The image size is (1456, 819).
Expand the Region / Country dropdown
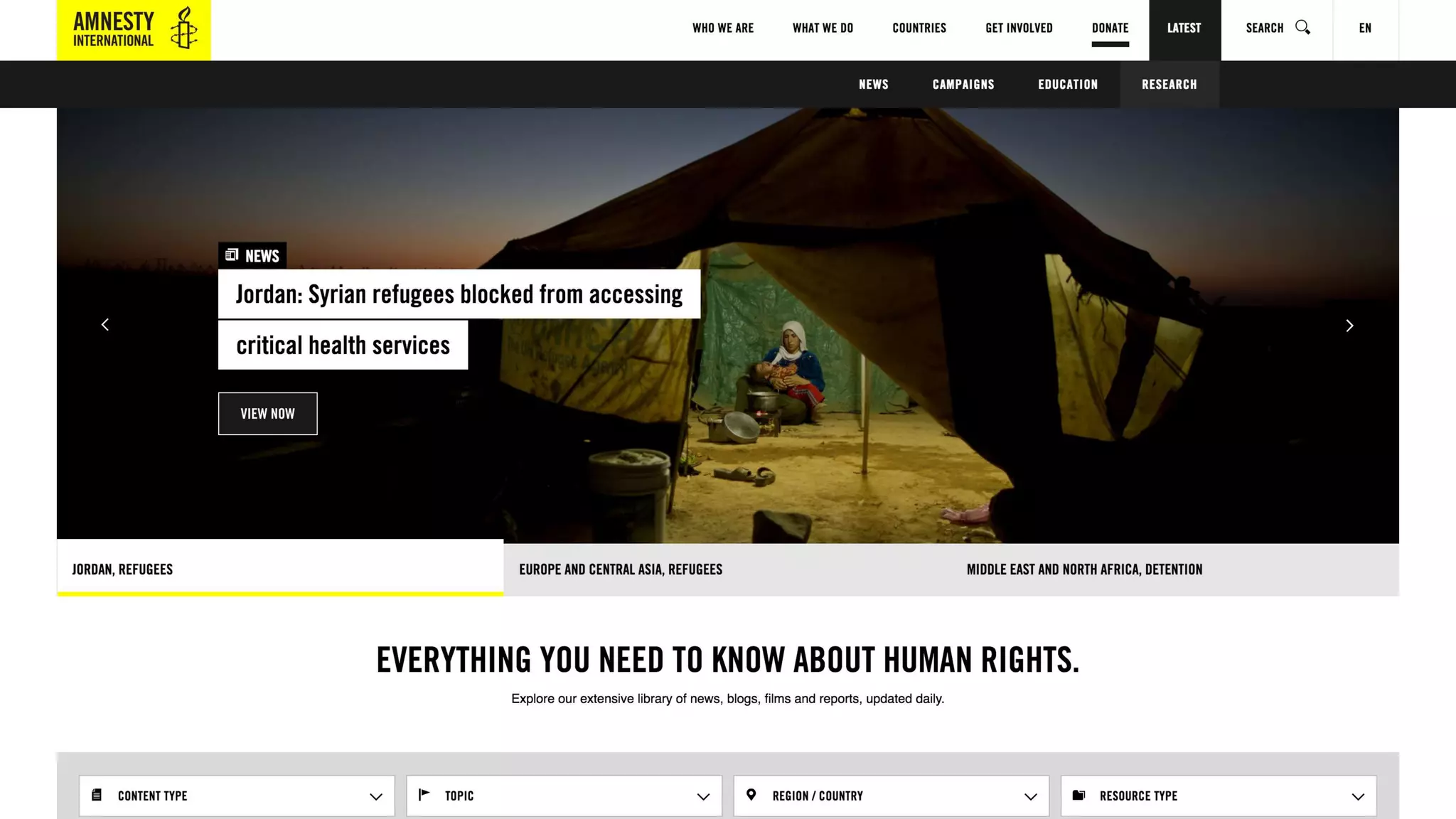tap(892, 796)
